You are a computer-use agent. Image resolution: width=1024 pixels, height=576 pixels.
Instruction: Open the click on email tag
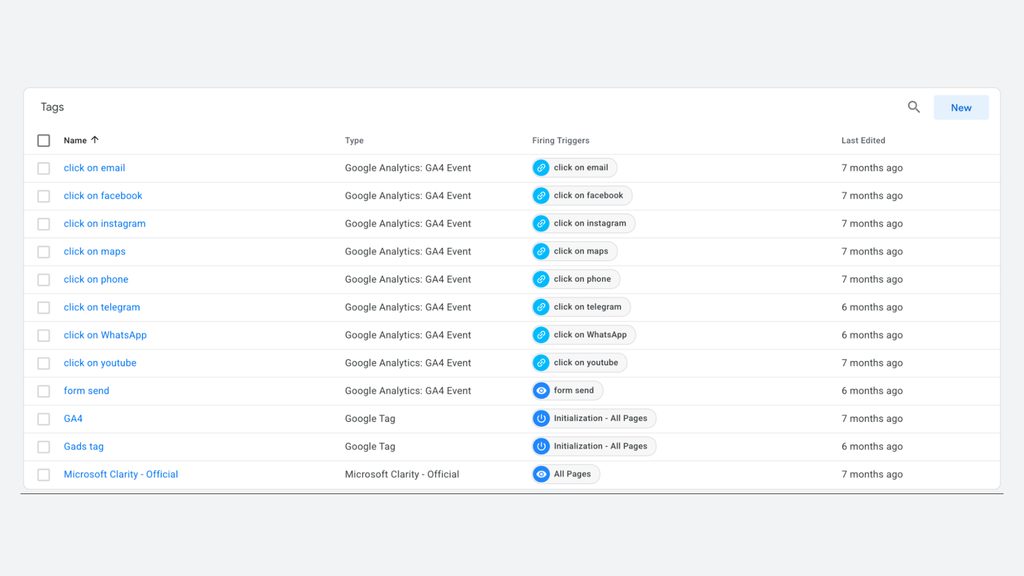tap(94, 168)
